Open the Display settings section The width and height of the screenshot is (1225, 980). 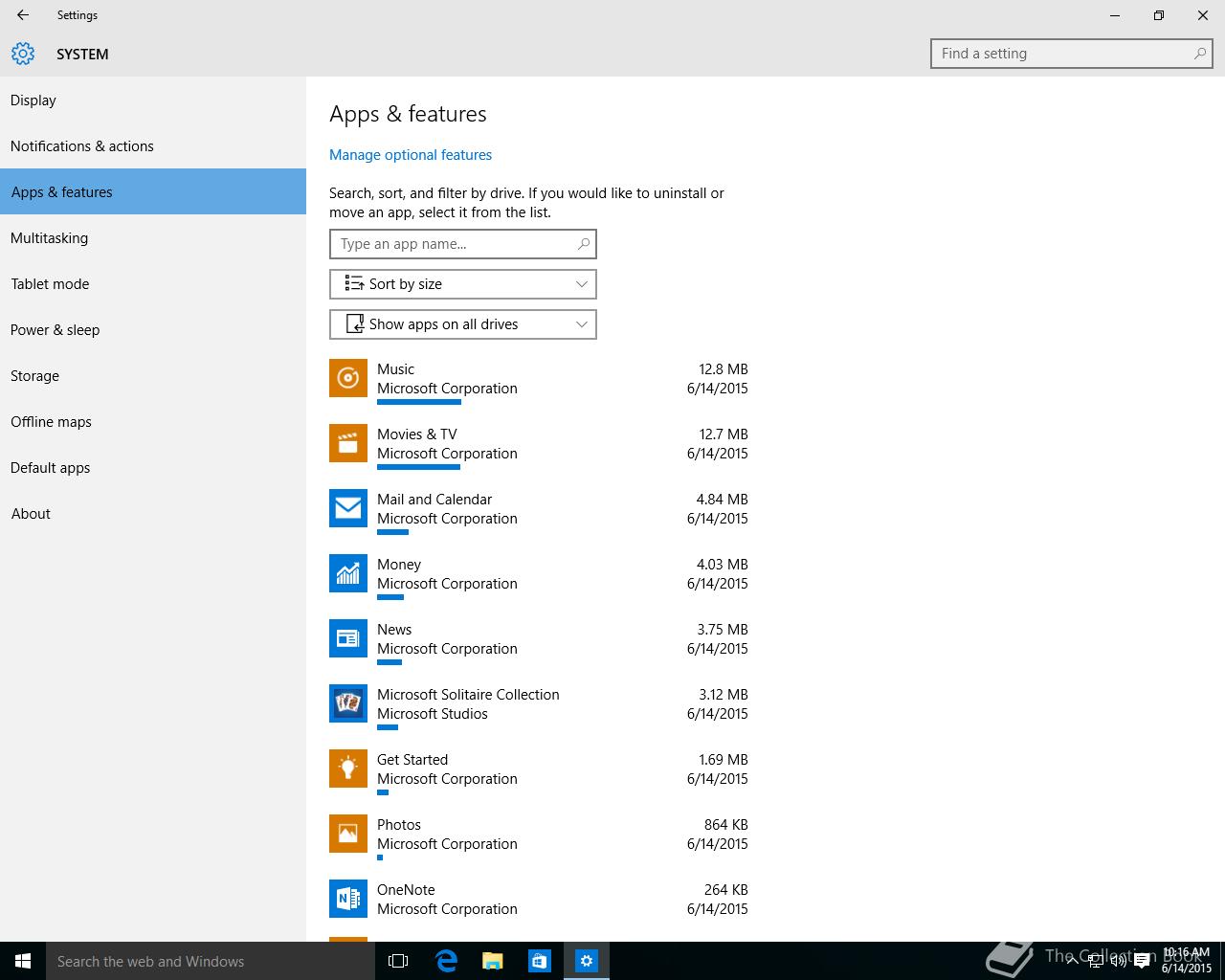[153, 100]
